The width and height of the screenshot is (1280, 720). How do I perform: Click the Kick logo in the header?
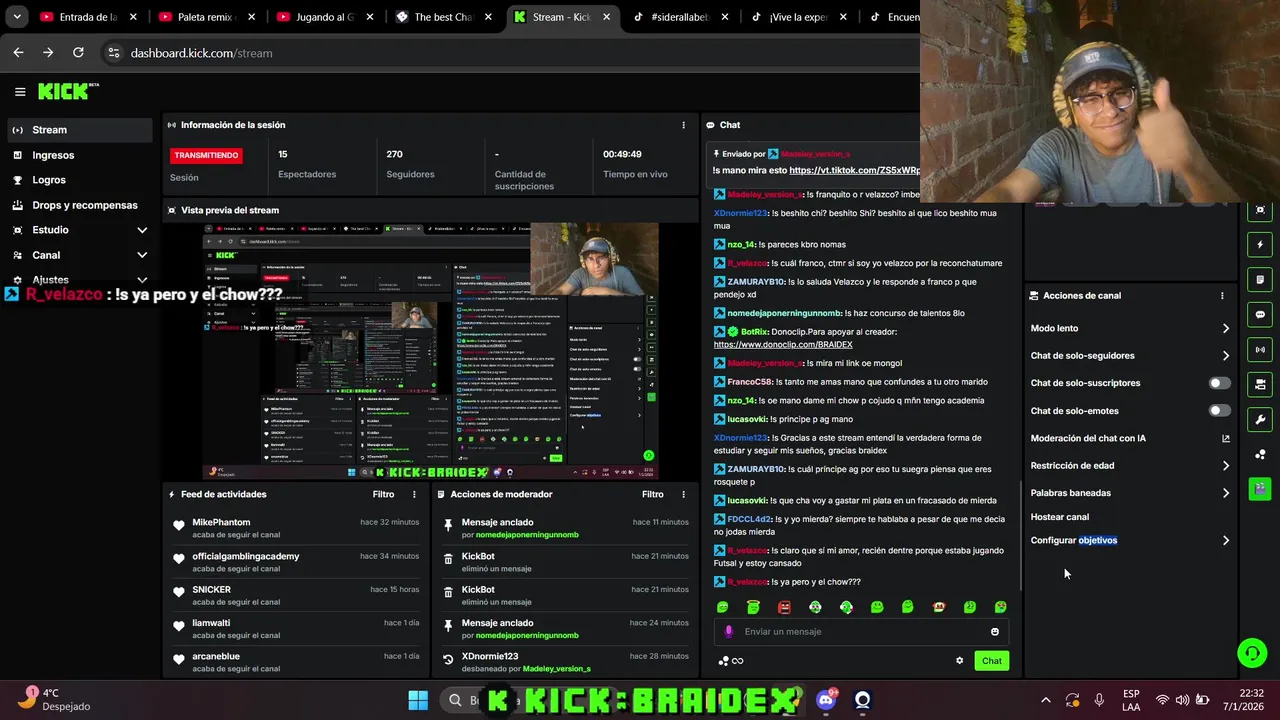tap(68, 91)
